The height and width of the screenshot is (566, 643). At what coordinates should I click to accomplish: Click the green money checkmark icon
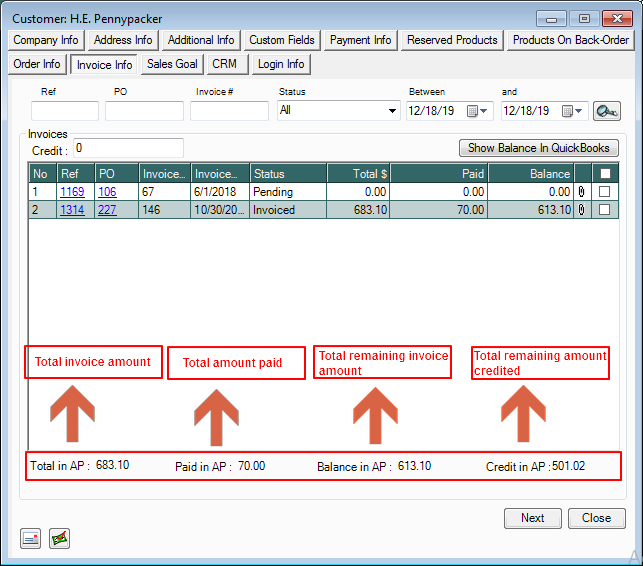pos(60,539)
